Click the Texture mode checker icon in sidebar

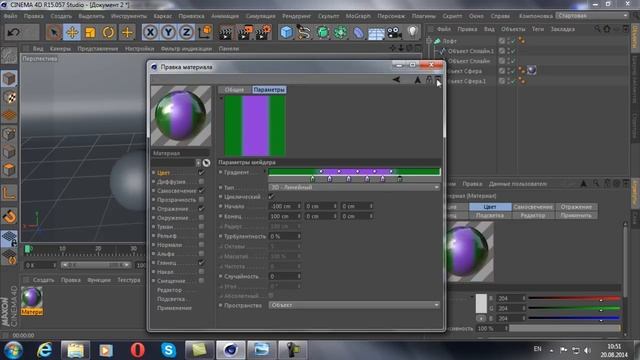(x=9, y=97)
